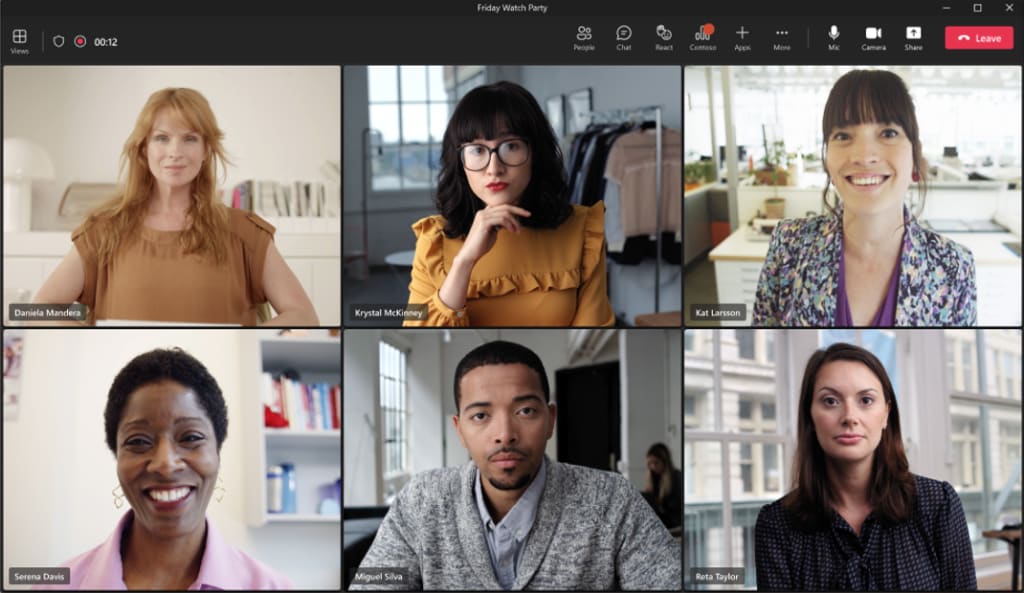The height and width of the screenshot is (593, 1024).
Task: Click the Friday Watch Party window title
Action: click(512, 8)
